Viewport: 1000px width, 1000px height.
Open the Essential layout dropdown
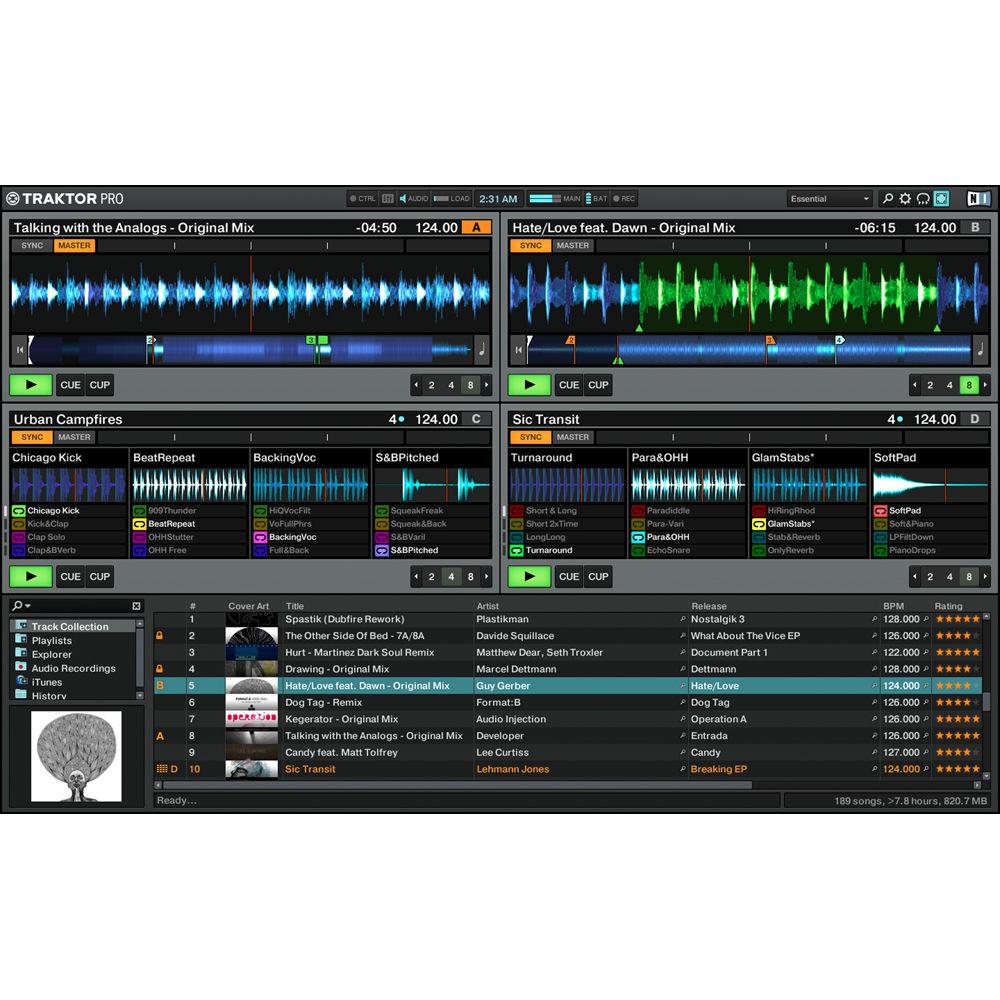[829, 198]
